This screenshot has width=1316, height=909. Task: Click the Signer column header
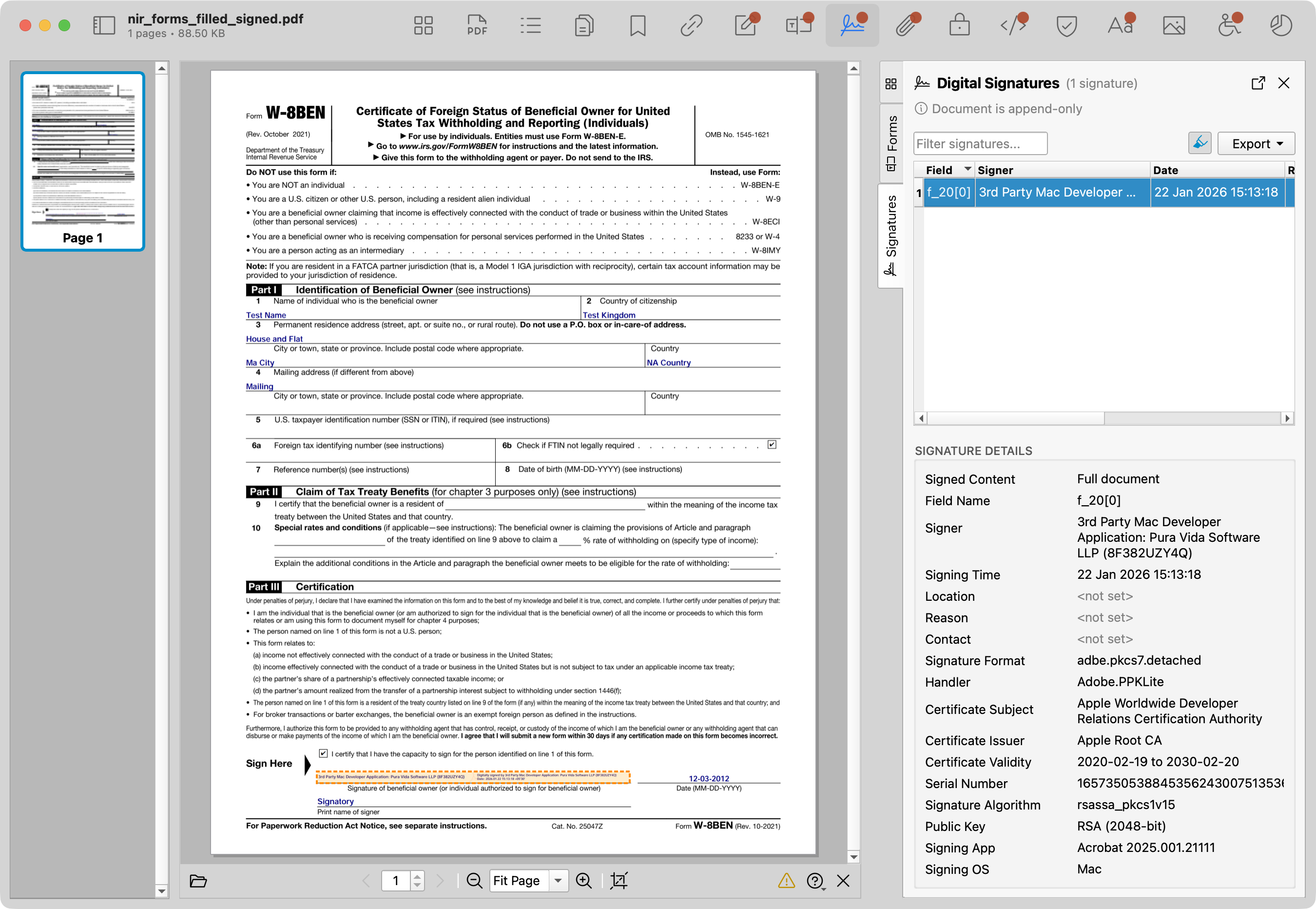click(x=1062, y=170)
